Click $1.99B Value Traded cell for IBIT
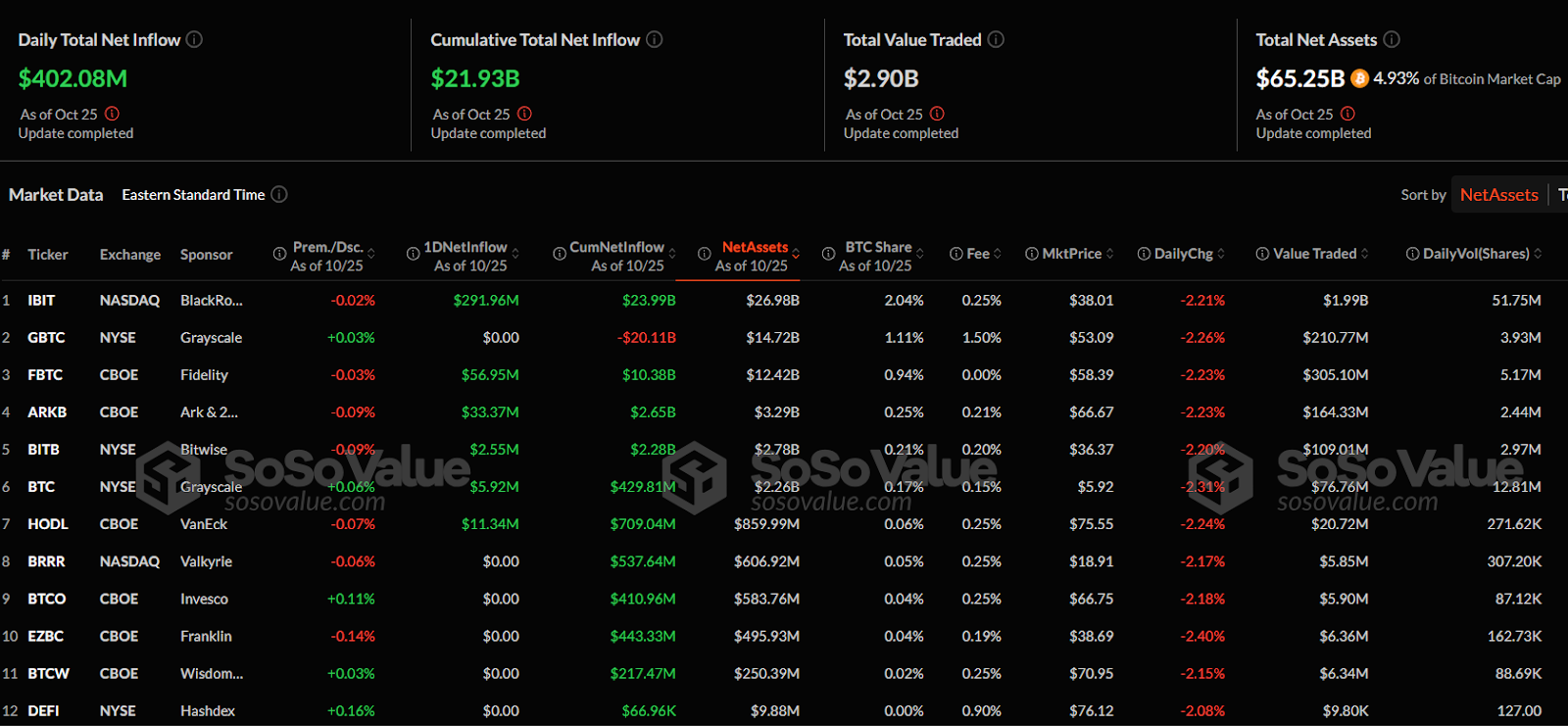Viewport: 1568px width, 726px height. [x=1346, y=301]
